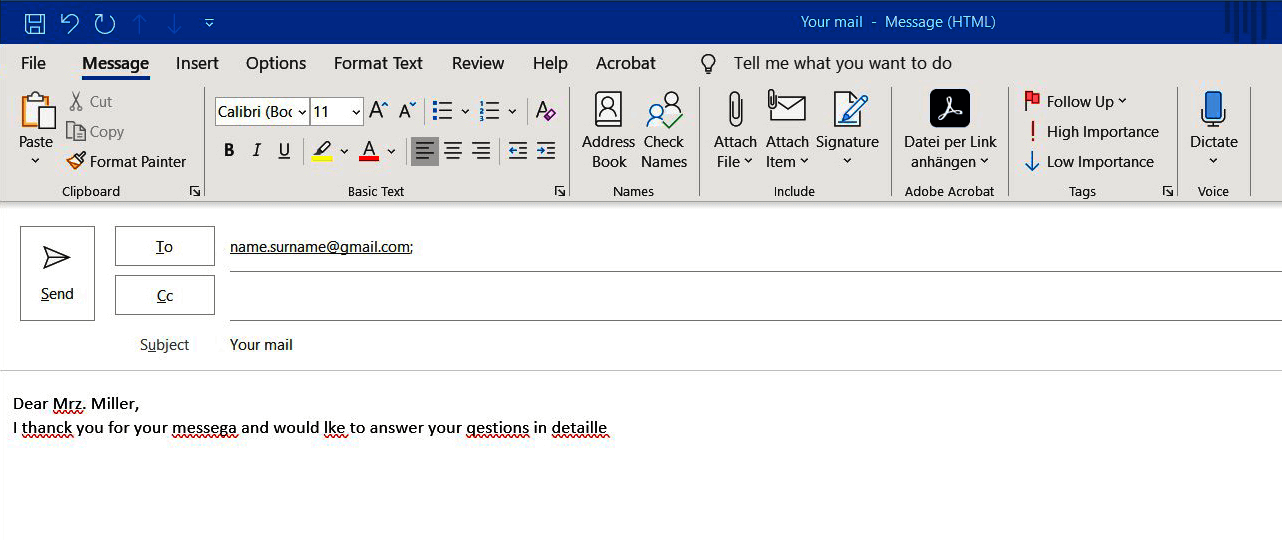Open the Attach Item menu

click(788, 130)
